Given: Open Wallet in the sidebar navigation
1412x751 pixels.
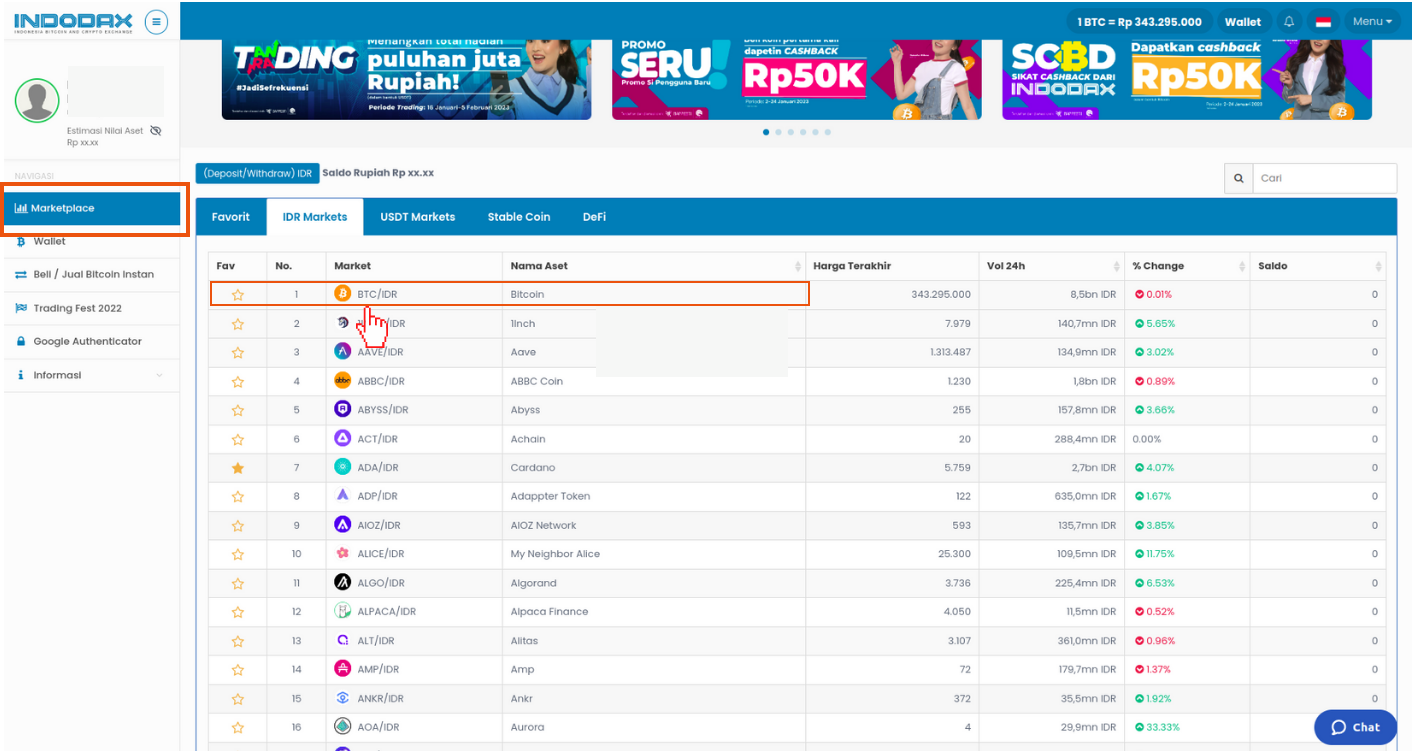Looking at the screenshot, I should [92, 241].
